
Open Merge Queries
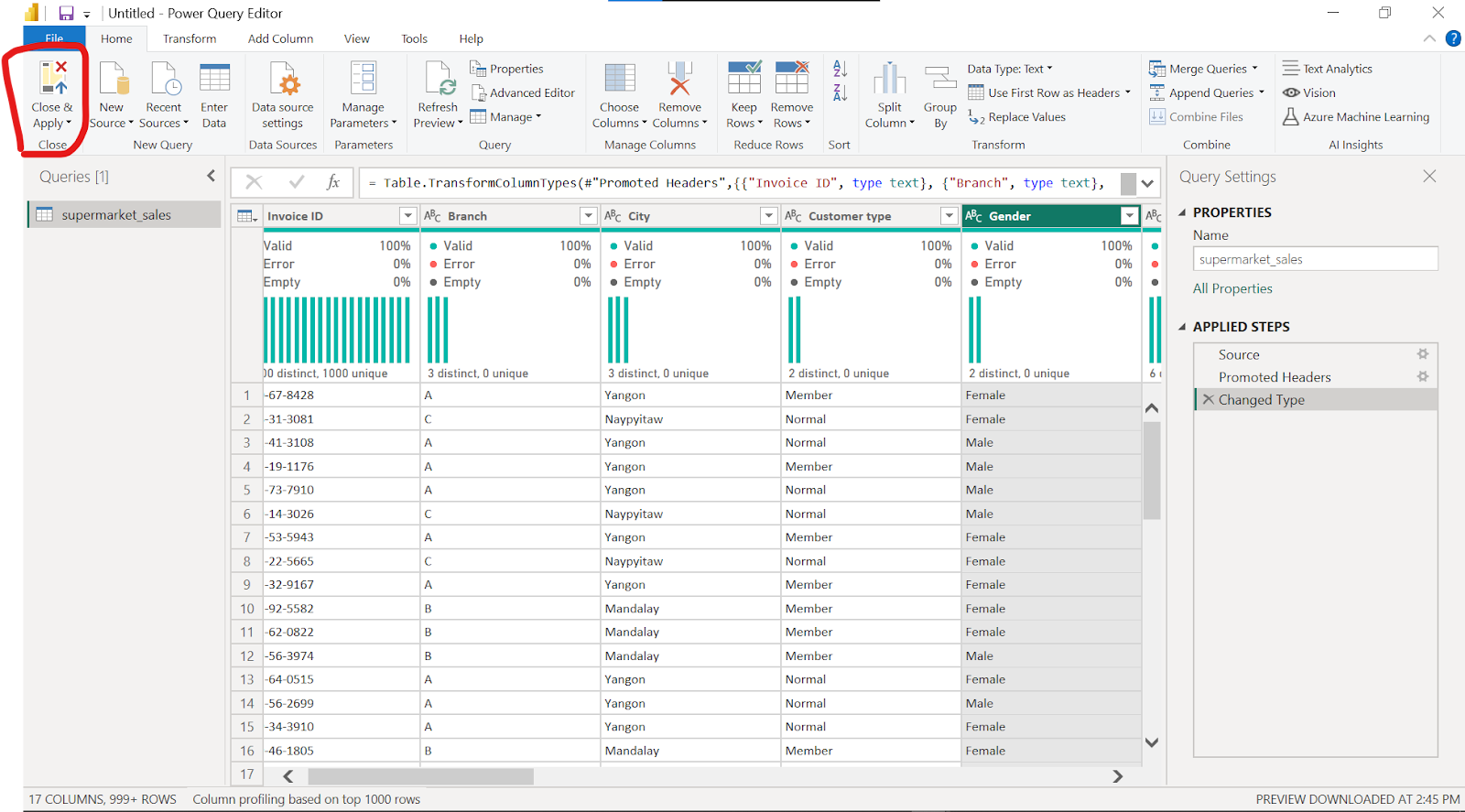coord(1203,69)
